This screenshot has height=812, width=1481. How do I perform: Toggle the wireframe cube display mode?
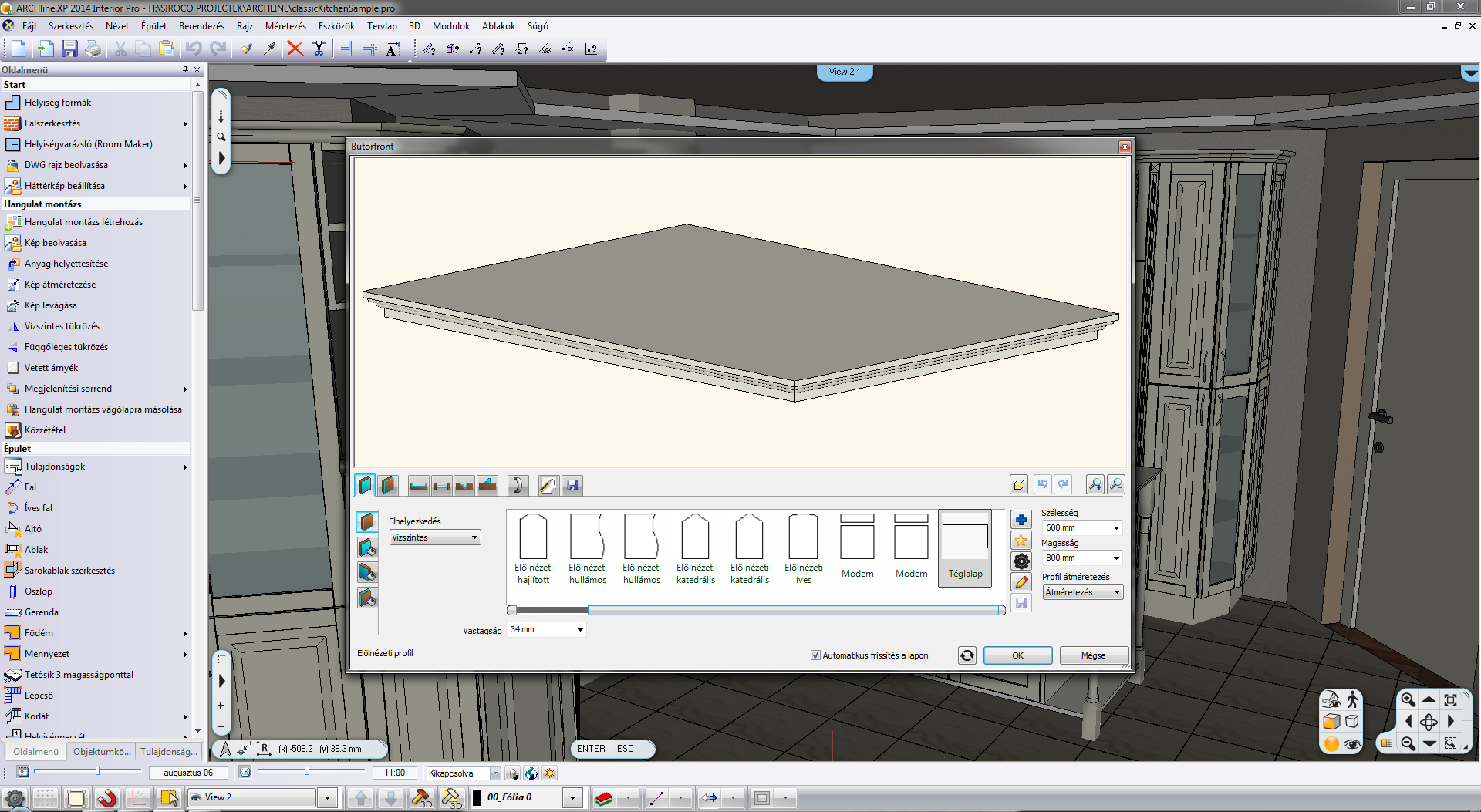(x=1352, y=722)
